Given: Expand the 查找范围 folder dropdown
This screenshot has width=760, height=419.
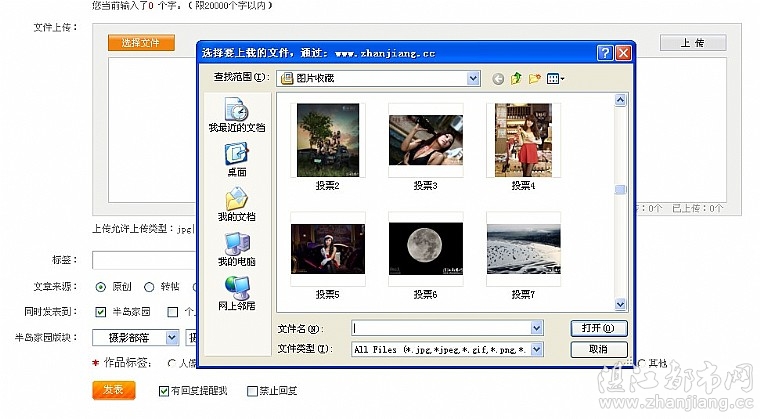Looking at the screenshot, I should [x=474, y=77].
